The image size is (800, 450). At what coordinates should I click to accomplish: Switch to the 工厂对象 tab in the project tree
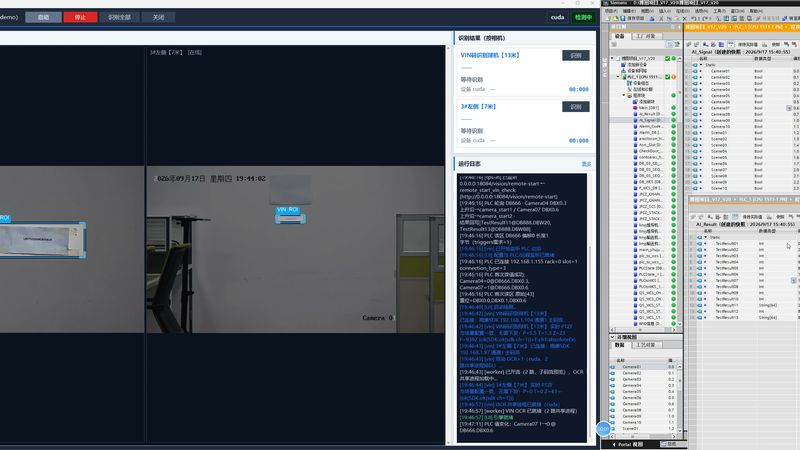(647, 36)
